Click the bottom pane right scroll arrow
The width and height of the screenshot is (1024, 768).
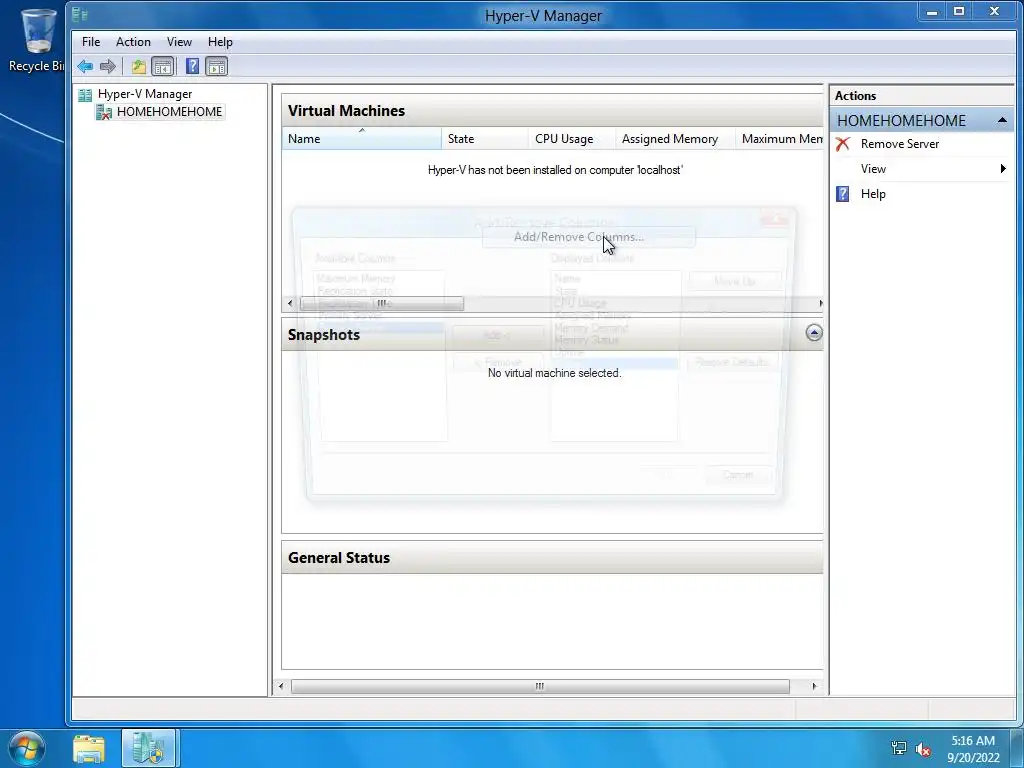[814, 686]
